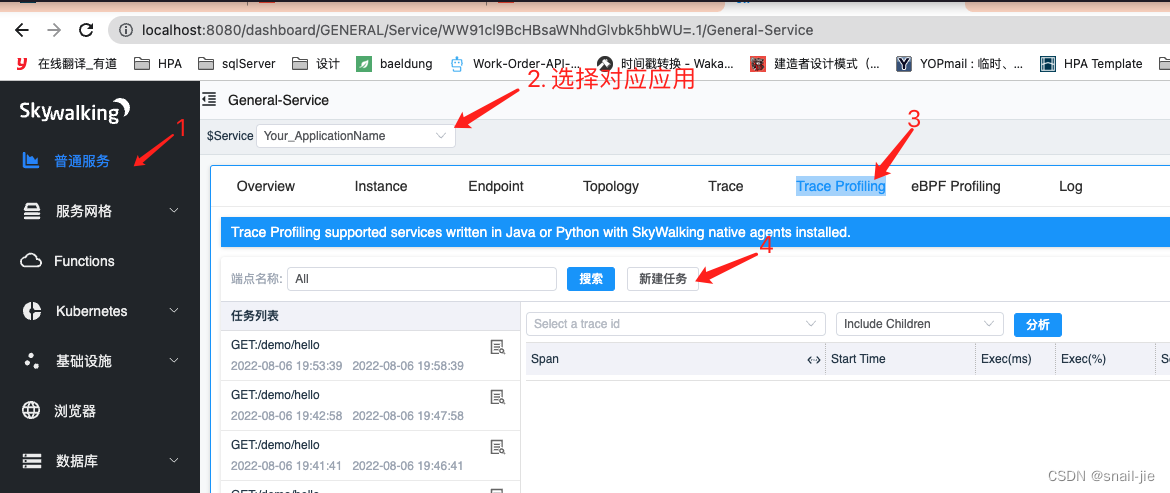This screenshot has height=493, width=1170.
Task: Click the 端点名称 input field
Action: [422, 279]
